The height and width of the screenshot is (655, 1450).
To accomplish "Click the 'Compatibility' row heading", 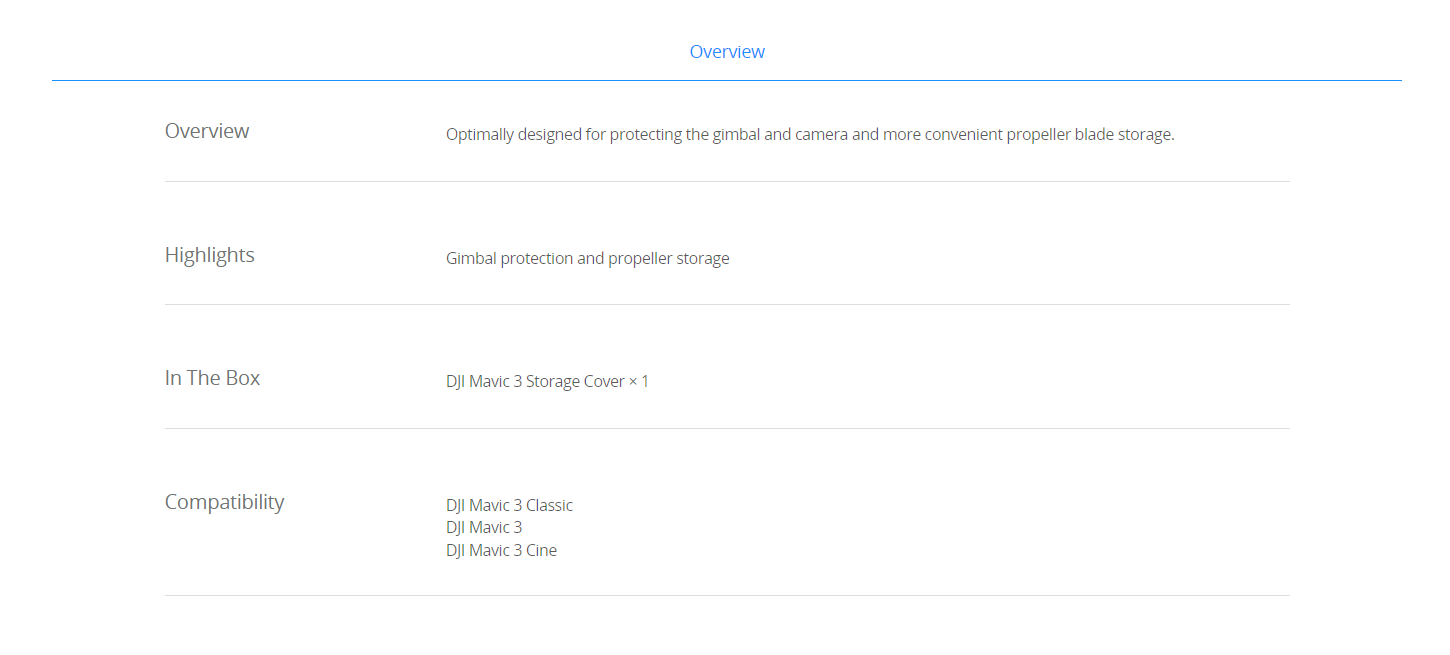I will tap(225, 502).
